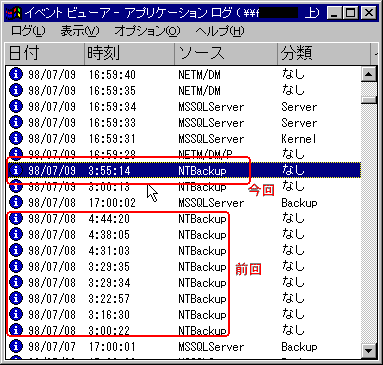Click info icon of 3:00:22 NTBackup event
The width and height of the screenshot is (383, 365).
point(16,330)
